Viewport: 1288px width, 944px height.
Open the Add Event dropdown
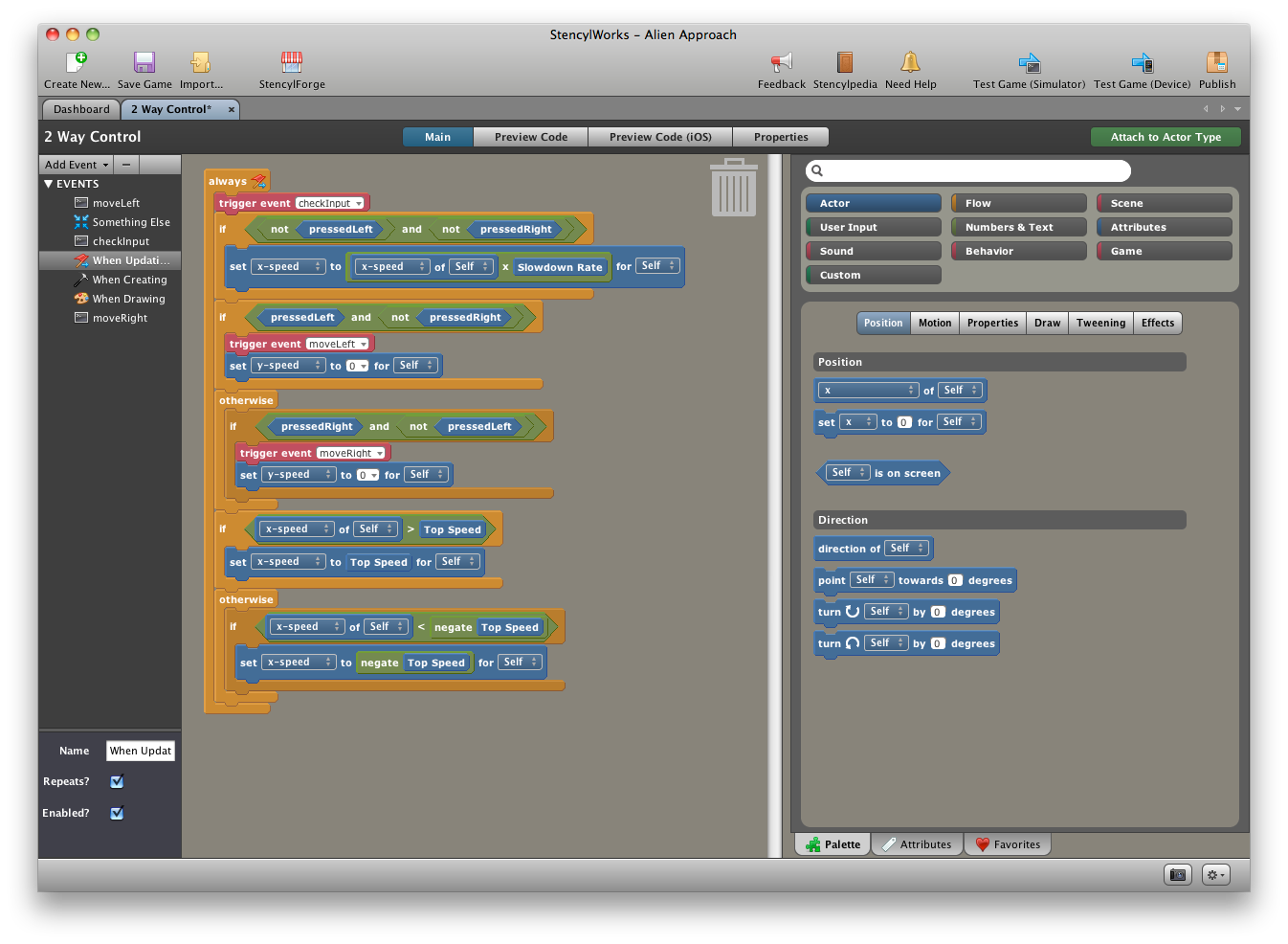pos(77,165)
